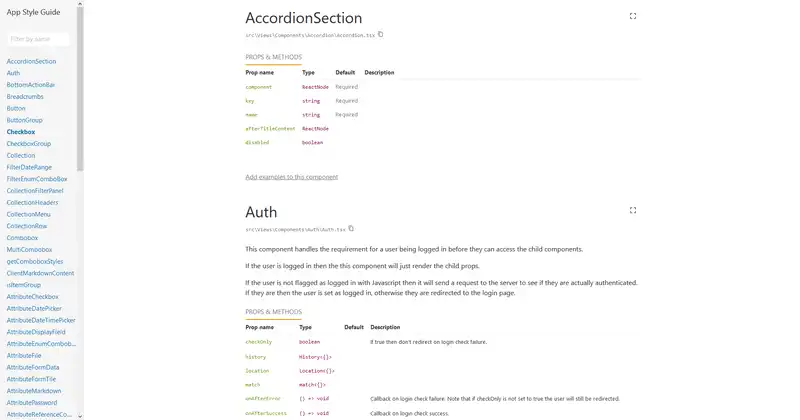
Task: Navigate to CheckboxGroup in sidebar
Action: click(29, 144)
